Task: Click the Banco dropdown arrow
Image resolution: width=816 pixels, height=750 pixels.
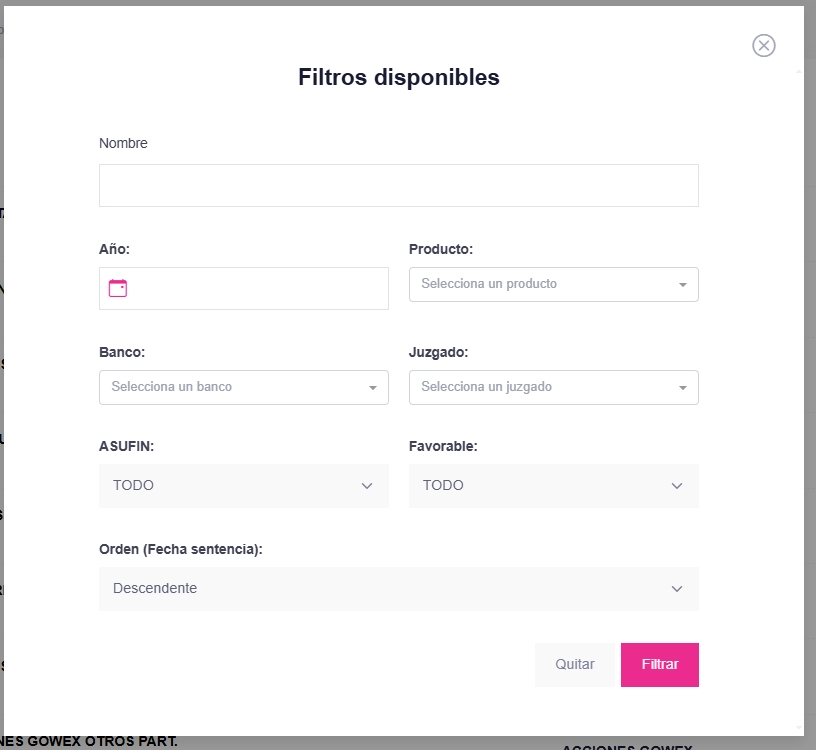Action: tap(373, 388)
